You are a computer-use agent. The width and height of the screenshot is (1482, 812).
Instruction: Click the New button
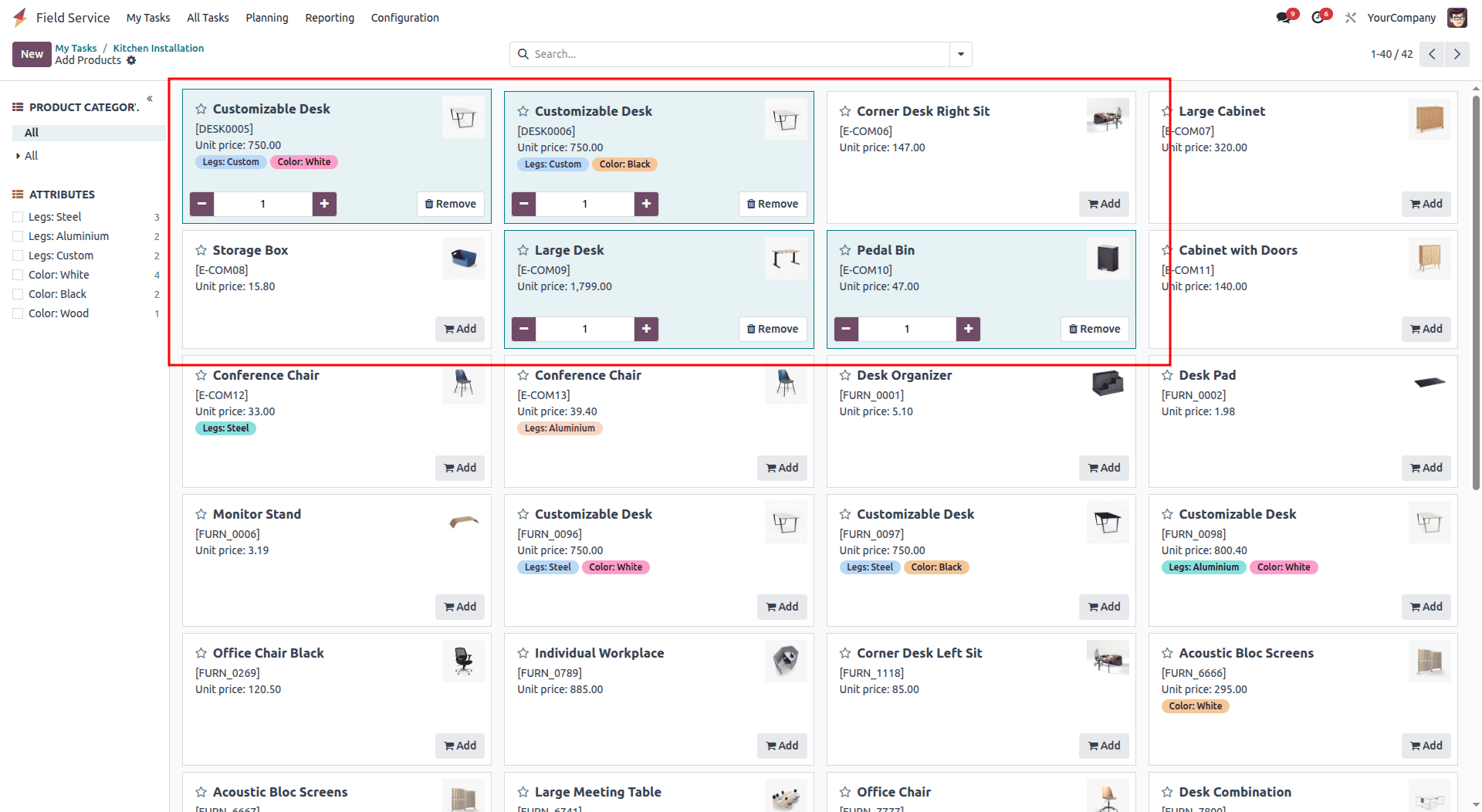click(31, 54)
